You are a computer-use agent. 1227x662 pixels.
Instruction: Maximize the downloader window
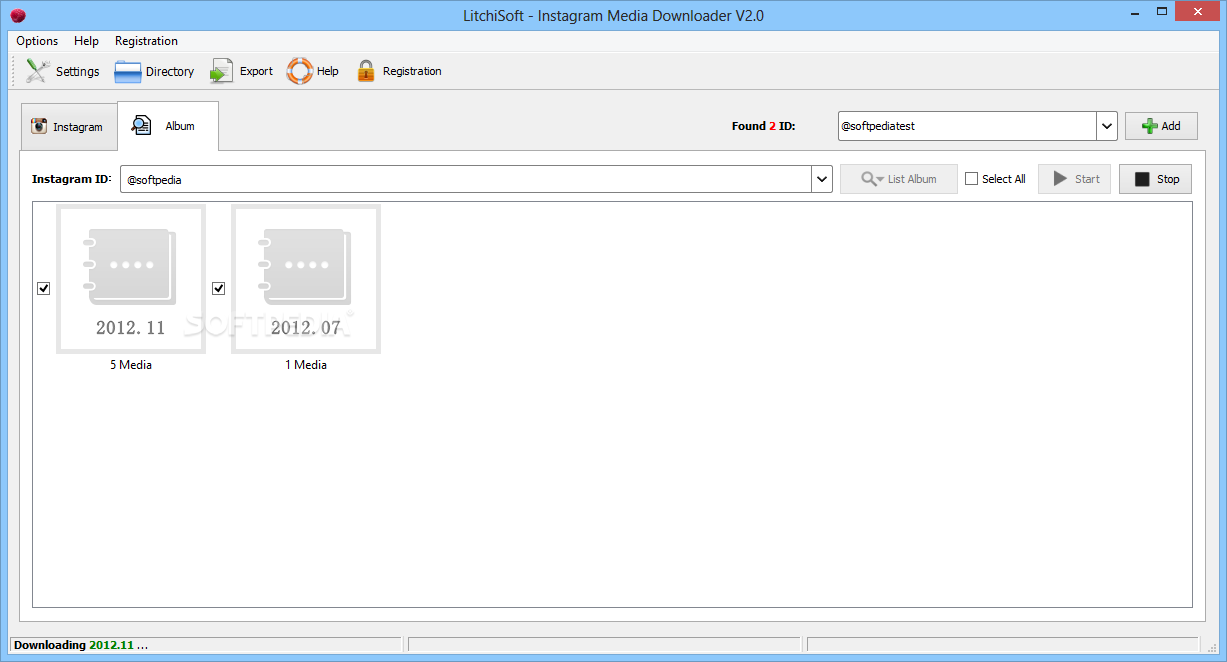[1162, 12]
